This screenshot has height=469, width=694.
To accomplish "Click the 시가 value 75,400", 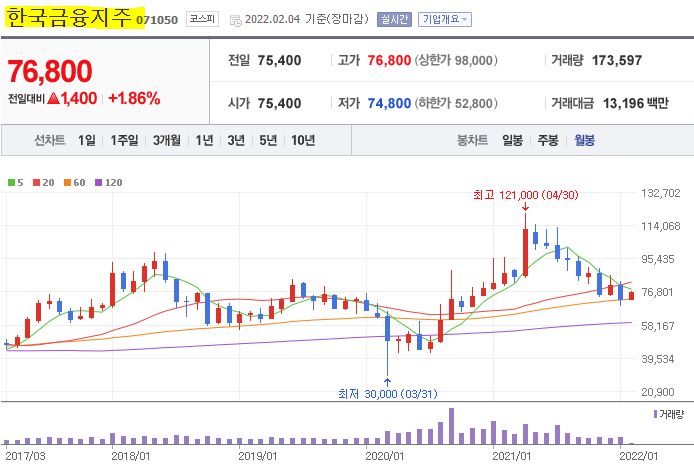I will 279,104.
